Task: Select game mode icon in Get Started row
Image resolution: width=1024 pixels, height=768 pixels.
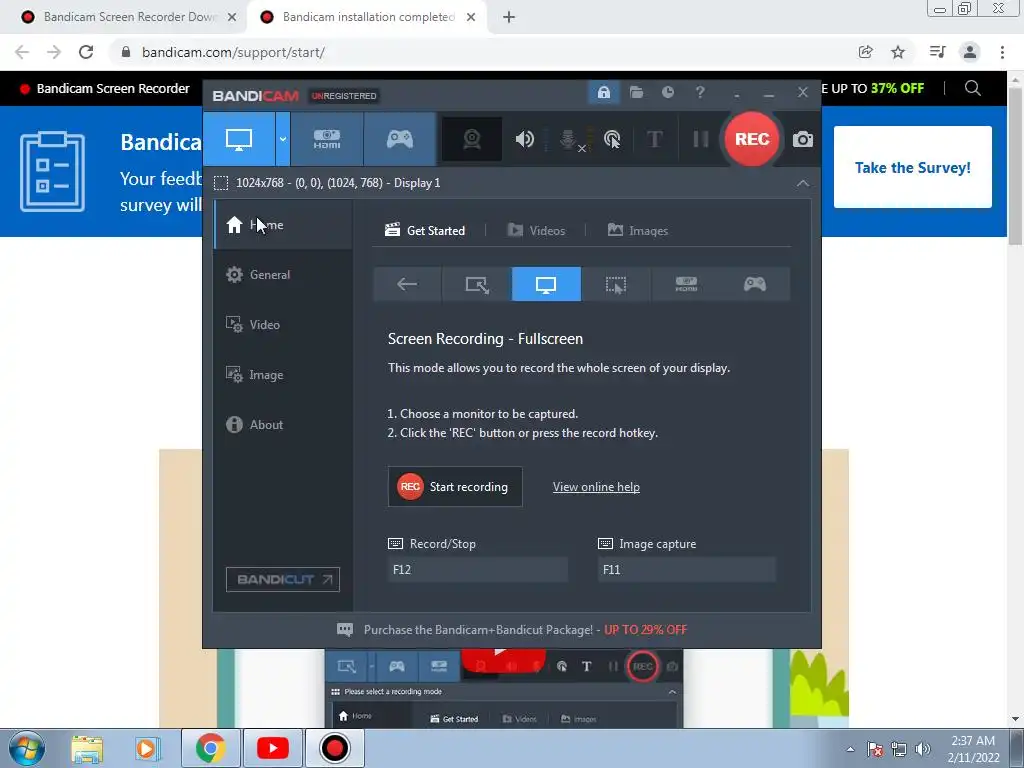Action: [755, 284]
